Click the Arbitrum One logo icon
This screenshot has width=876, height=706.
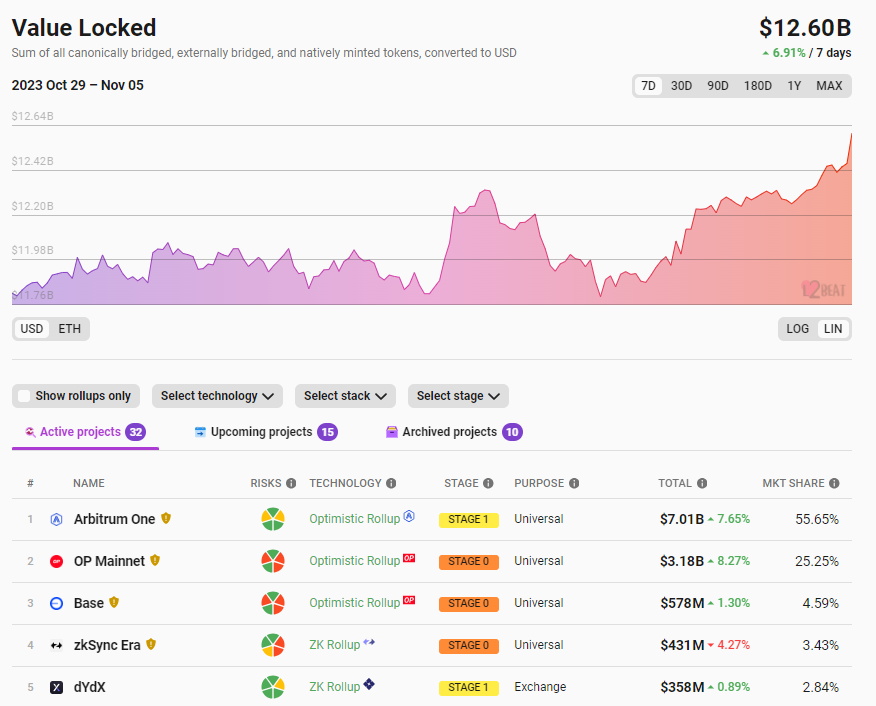[x=57, y=519]
